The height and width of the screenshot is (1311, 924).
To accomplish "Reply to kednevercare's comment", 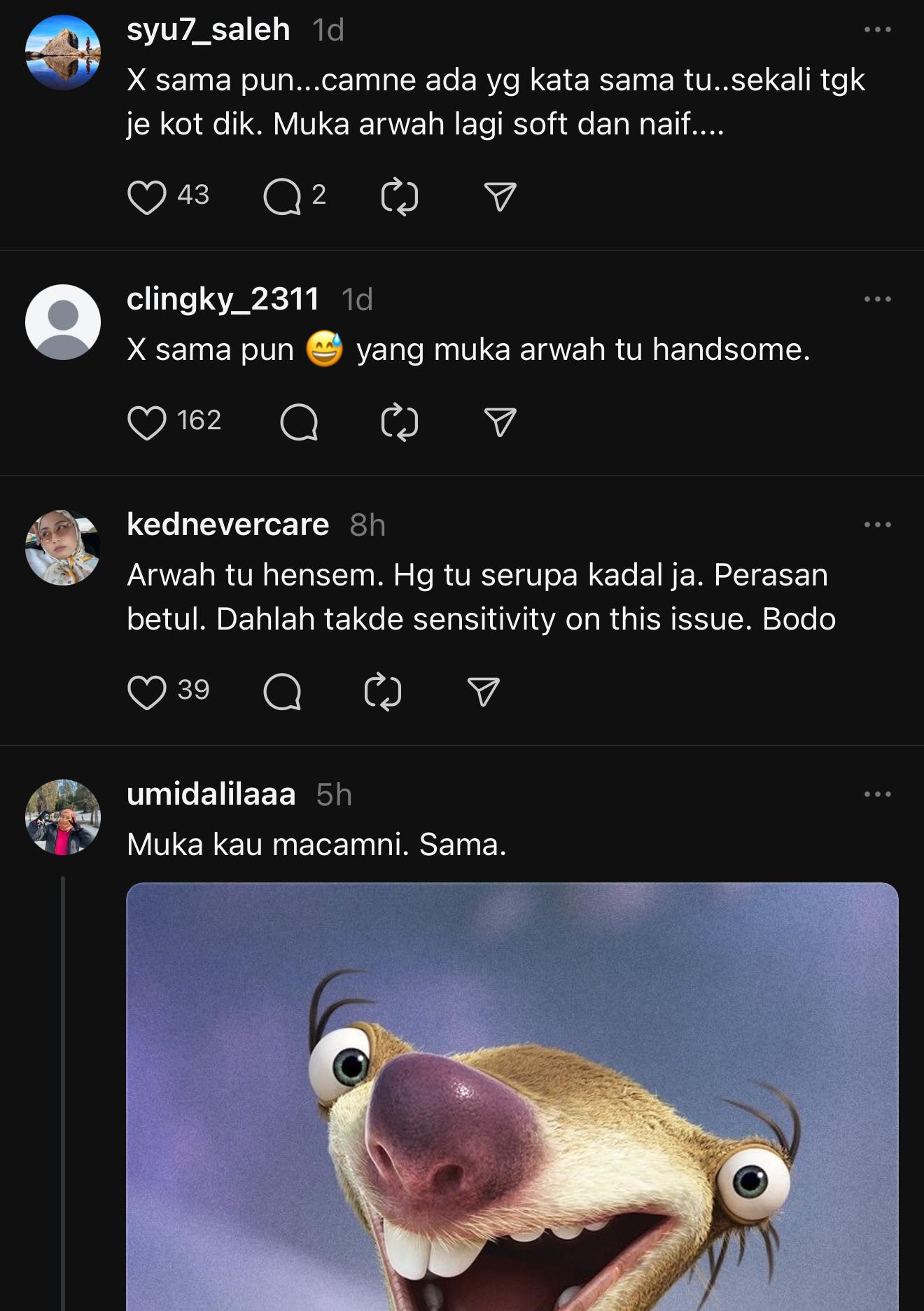I will click(x=282, y=692).
